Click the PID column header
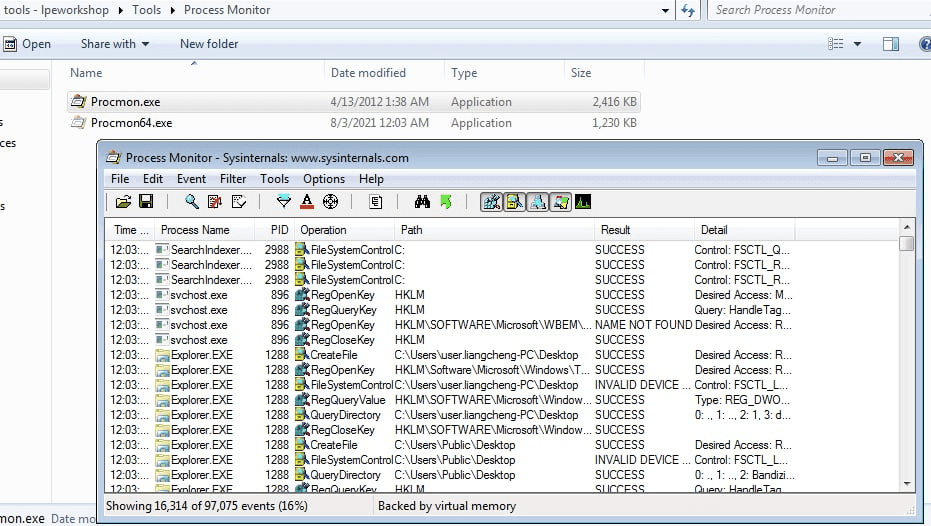The height and width of the screenshot is (526, 931). pyautogui.click(x=274, y=230)
